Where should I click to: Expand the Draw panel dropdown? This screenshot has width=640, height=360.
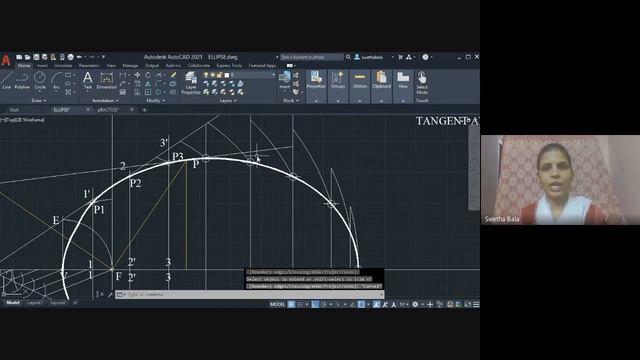(x=39, y=100)
